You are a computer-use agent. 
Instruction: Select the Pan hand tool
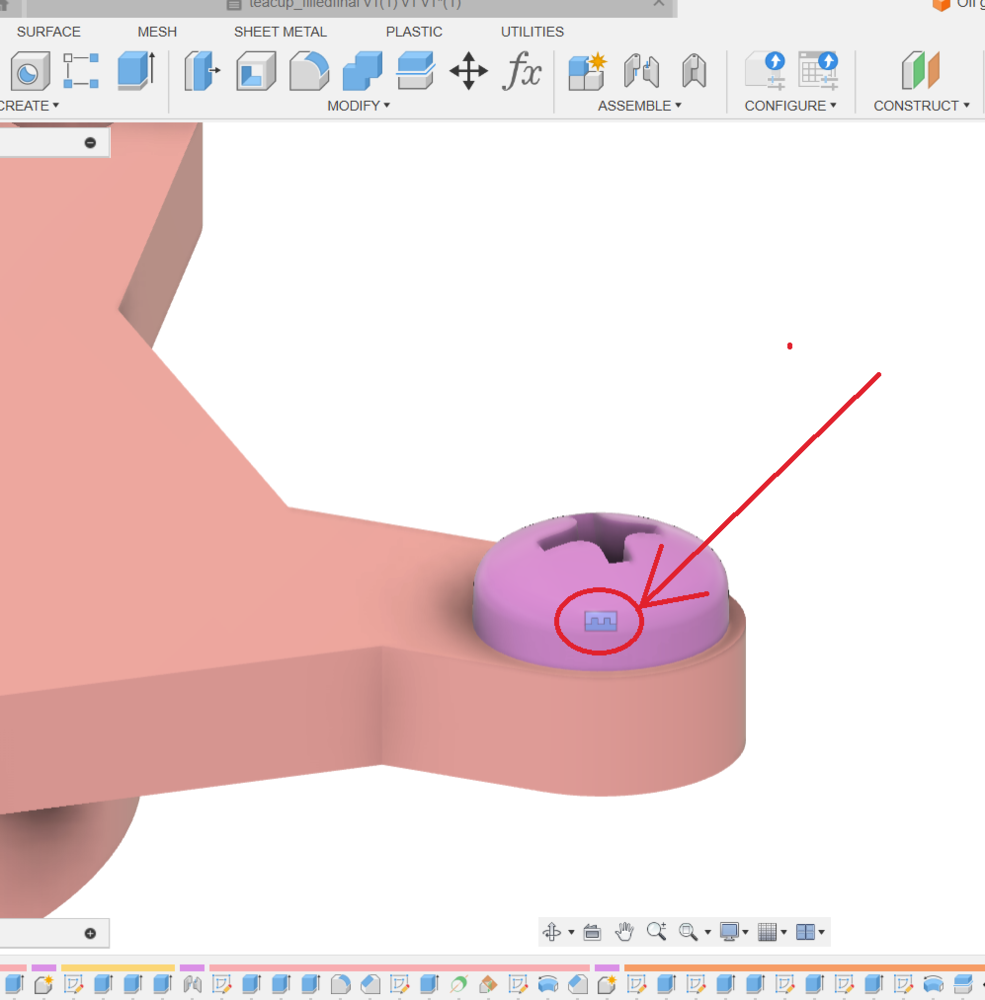coord(624,932)
